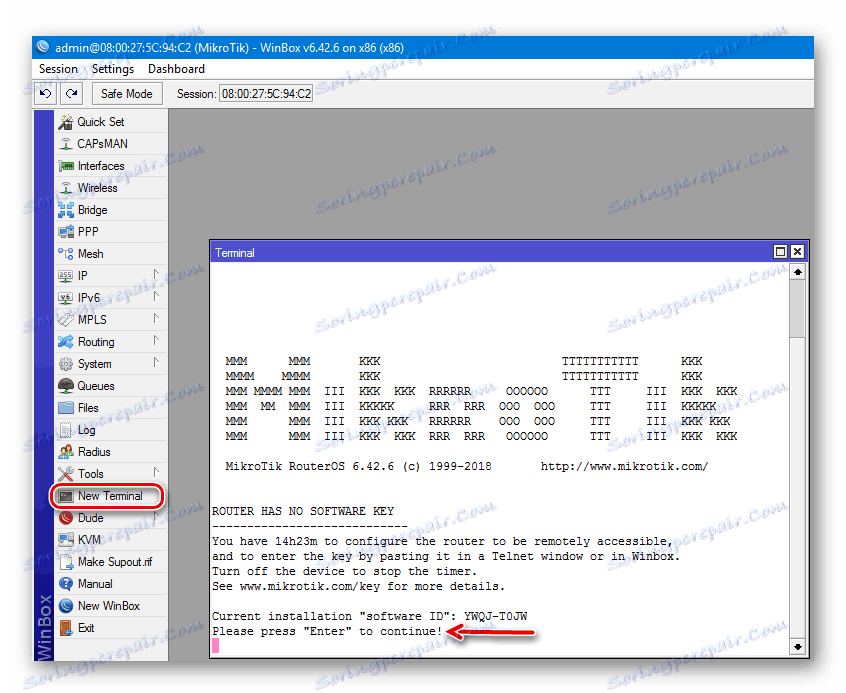Expand the MPLS submenu arrow
This screenshot has height=693, width=846.
[x=156, y=318]
